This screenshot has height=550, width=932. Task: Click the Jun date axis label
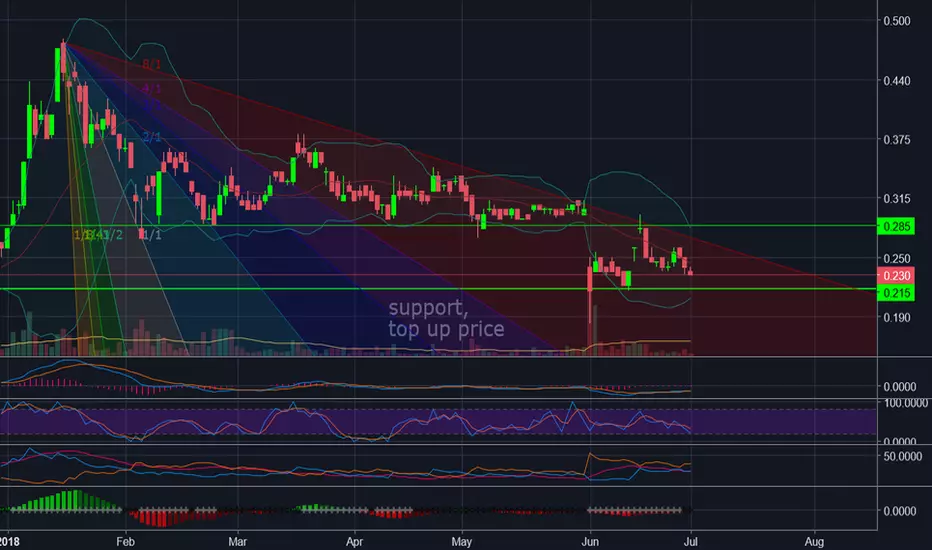pyautogui.click(x=590, y=542)
